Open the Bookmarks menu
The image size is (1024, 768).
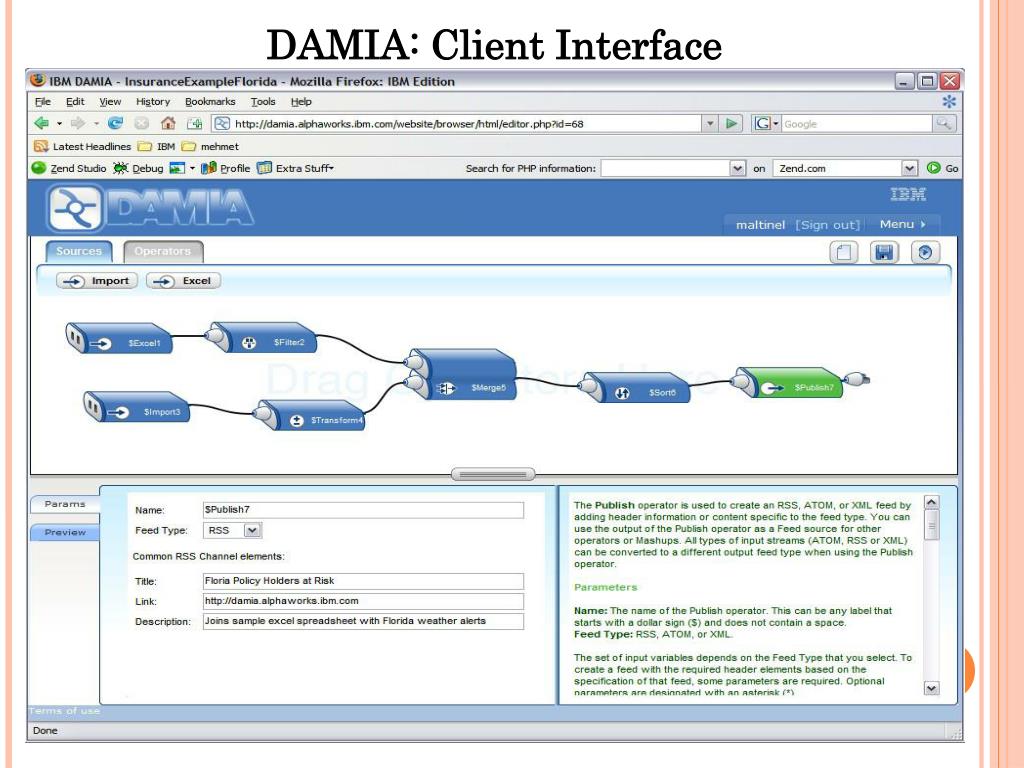point(210,101)
